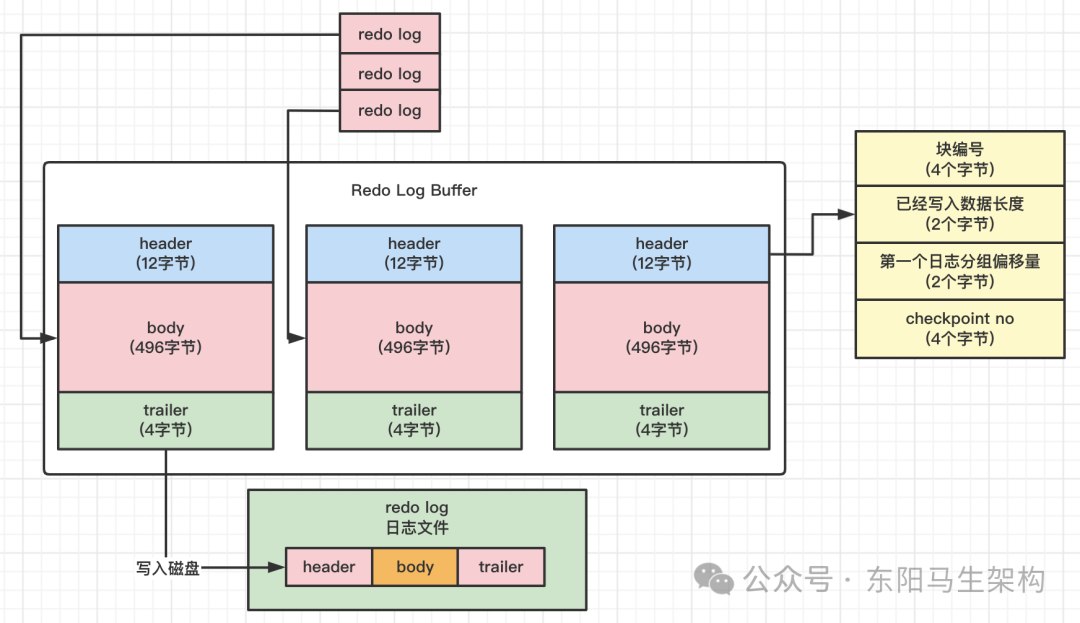This screenshot has width=1080, height=623.
Task: Select the pink header cell in the log file
Action: [x=329, y=567]
